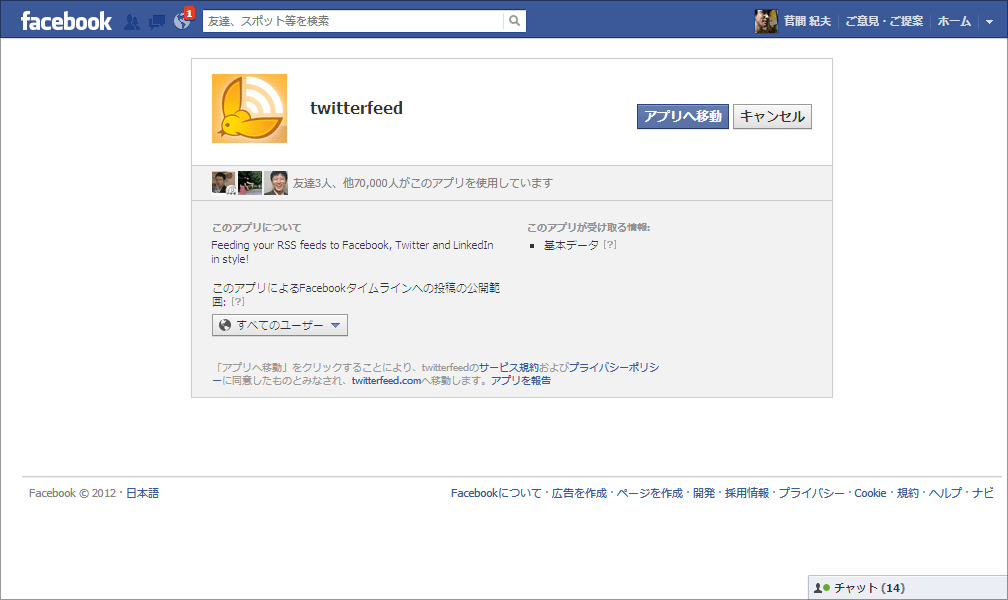Open the notifications globe icon
Viewport: 1008px width, 600px height.
click(182, 22)
